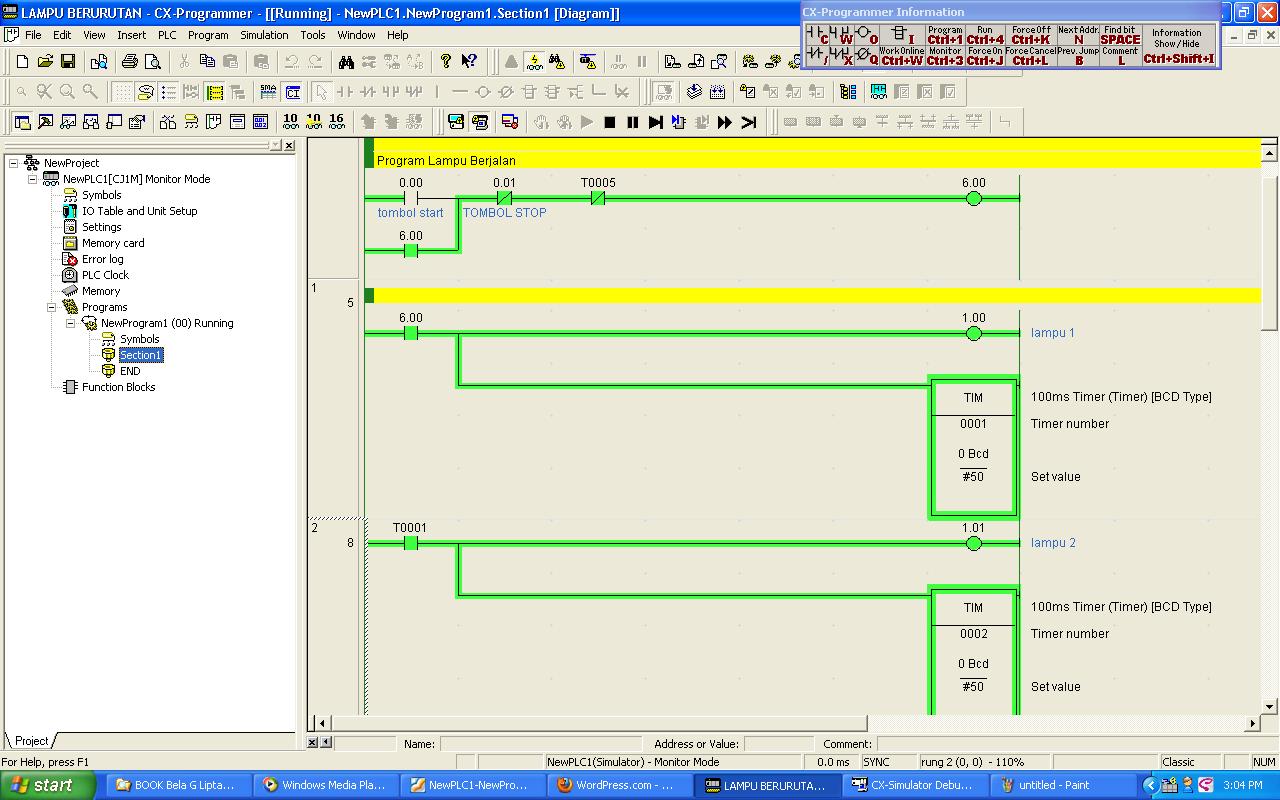Open the Insert menu

tap(131, 35)
